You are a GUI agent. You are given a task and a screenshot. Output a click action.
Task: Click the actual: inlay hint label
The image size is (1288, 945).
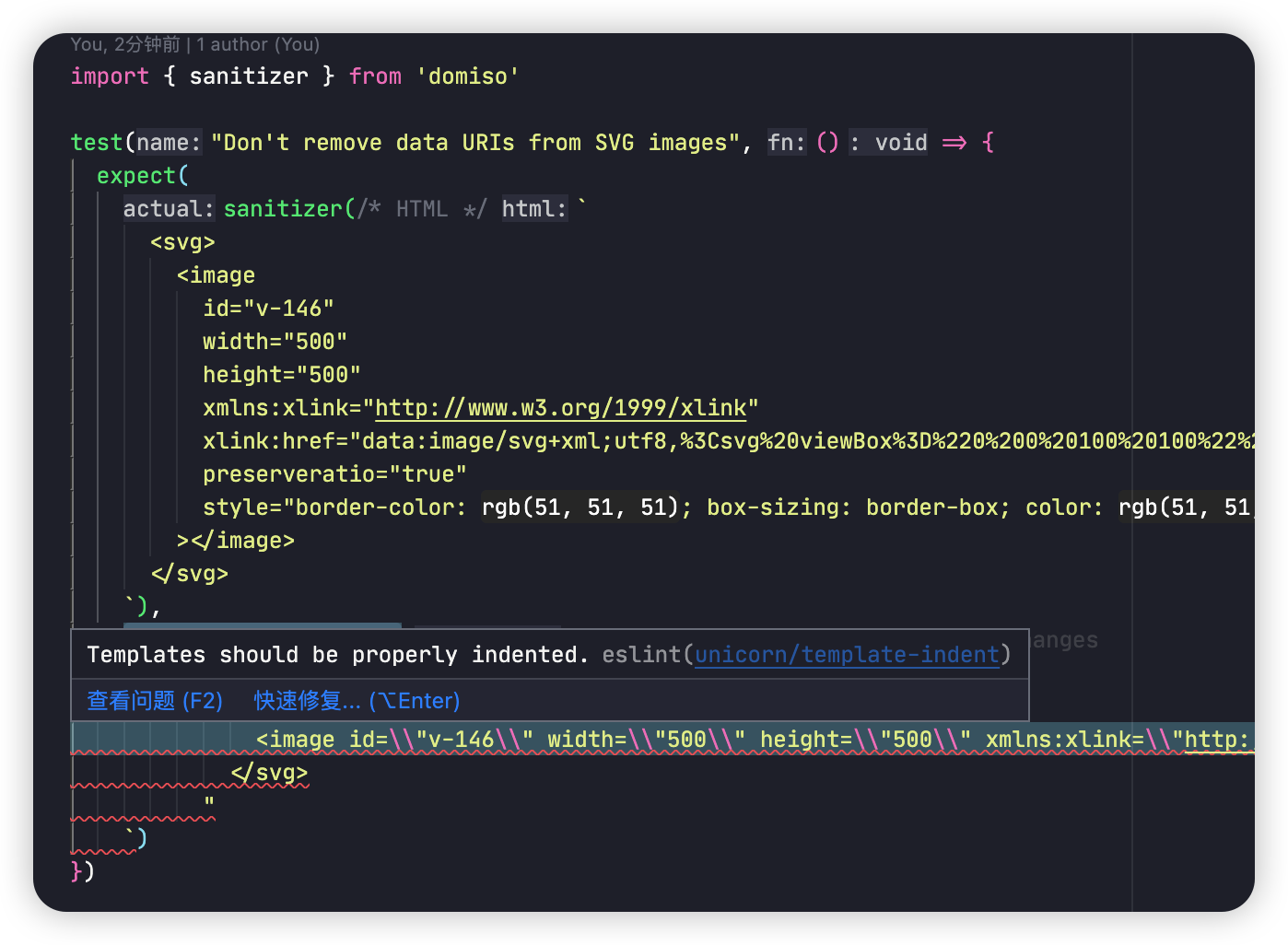[166, 208]
